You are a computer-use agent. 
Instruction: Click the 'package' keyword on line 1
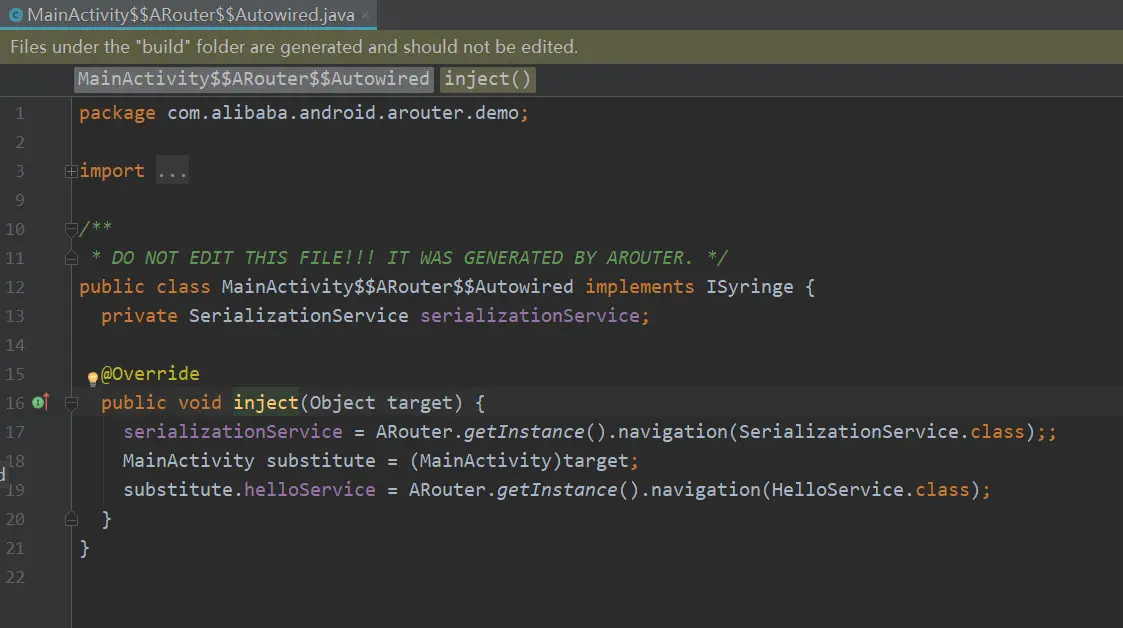pos(117,113)
